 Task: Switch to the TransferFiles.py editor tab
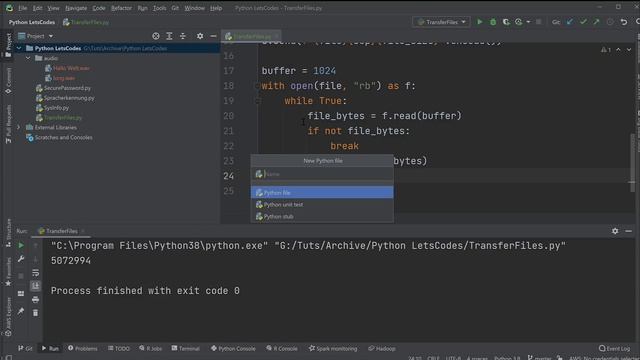click(251, 36)
